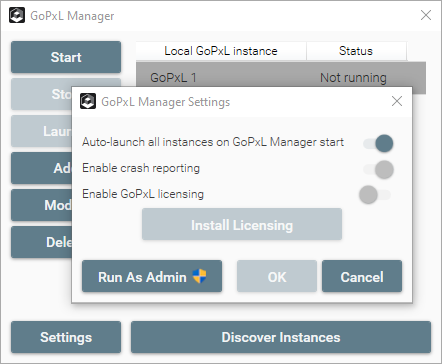Toggle Enable GoPxL licensing switch
Viewport: 442px width, 364px height.
click(x=375, y=195)
